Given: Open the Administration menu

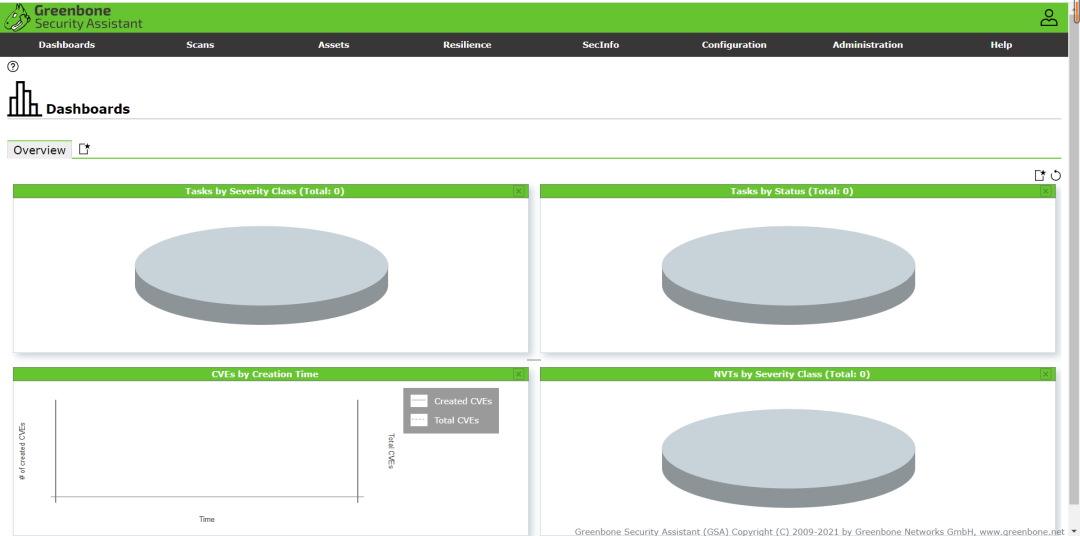Looking at the screenshot, I should (x=868, y=45).
